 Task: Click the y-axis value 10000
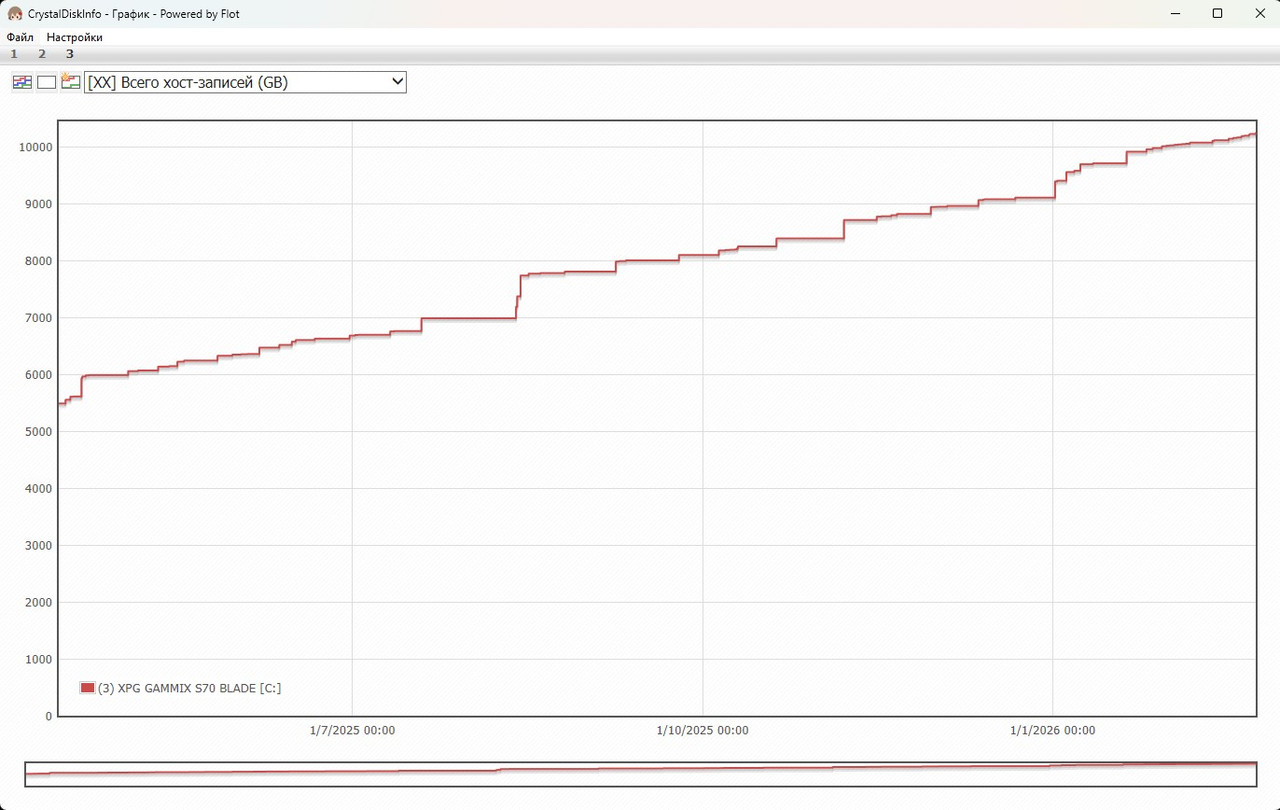(36, 147)
